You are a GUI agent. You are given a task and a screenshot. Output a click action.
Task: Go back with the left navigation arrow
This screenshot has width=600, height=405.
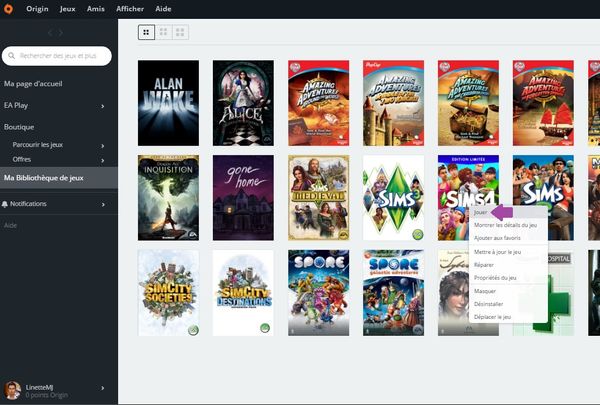pyautogui.click(x=50, y=33)
